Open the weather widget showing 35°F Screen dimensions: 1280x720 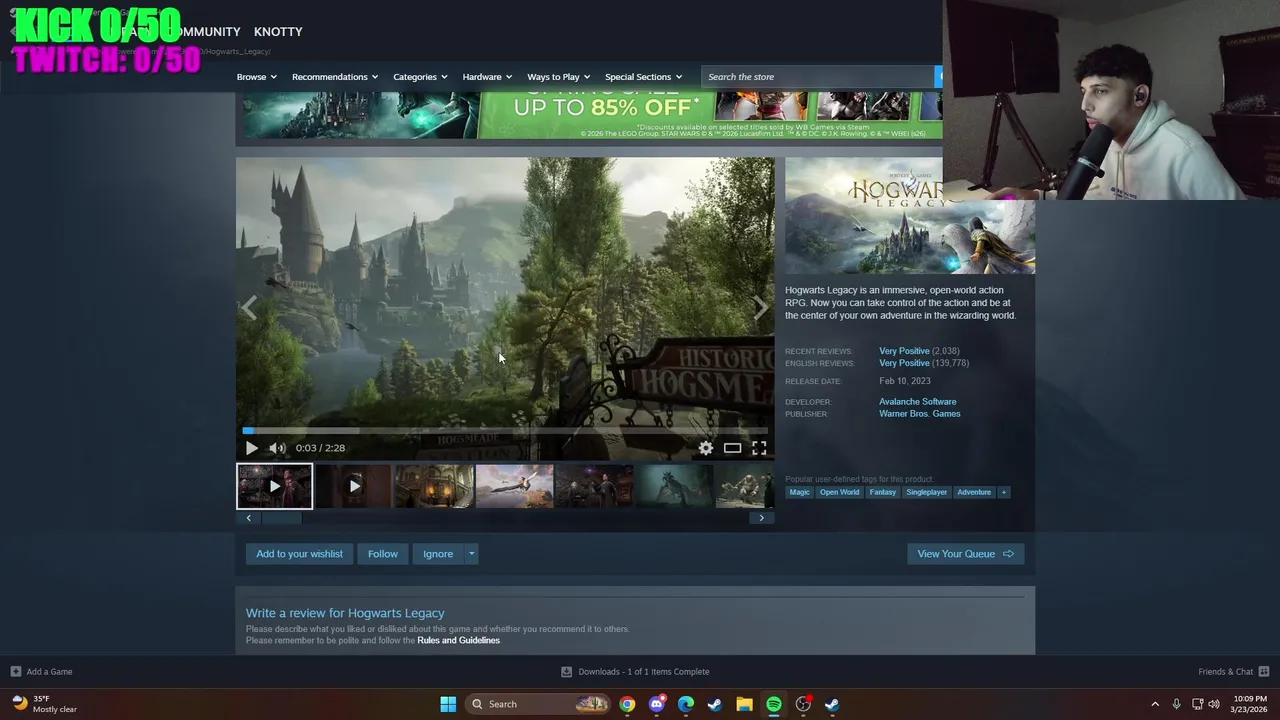click(x=45, y=704)
